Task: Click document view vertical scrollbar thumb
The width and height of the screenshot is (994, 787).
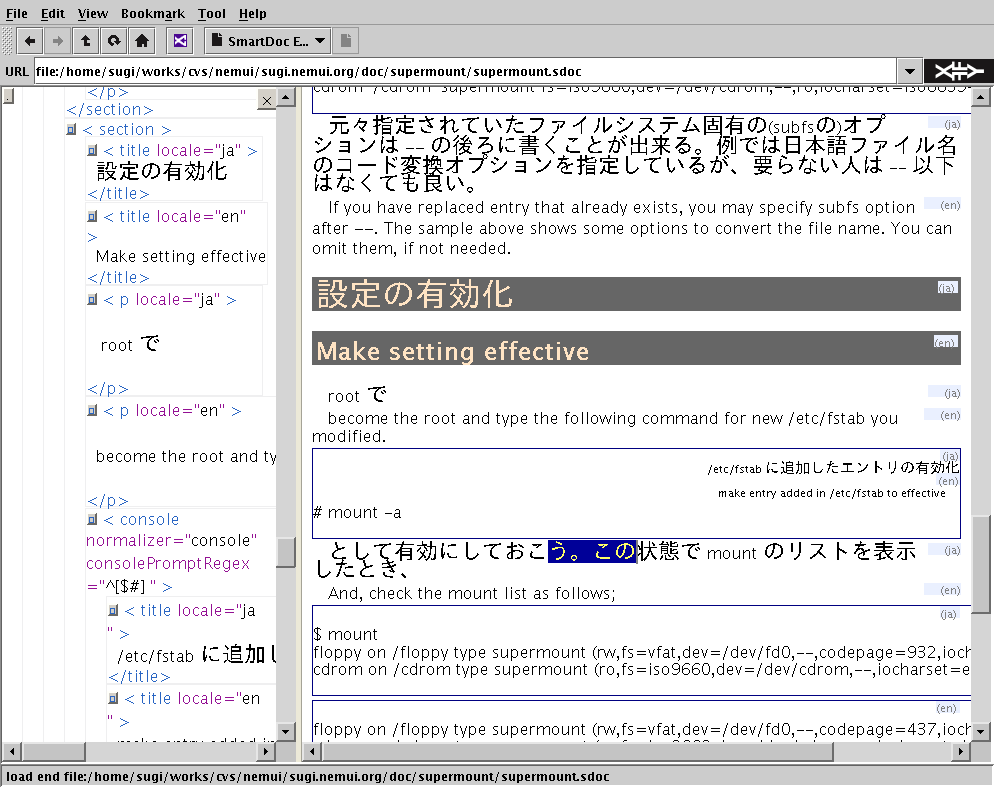Action: tap(980, 564)
